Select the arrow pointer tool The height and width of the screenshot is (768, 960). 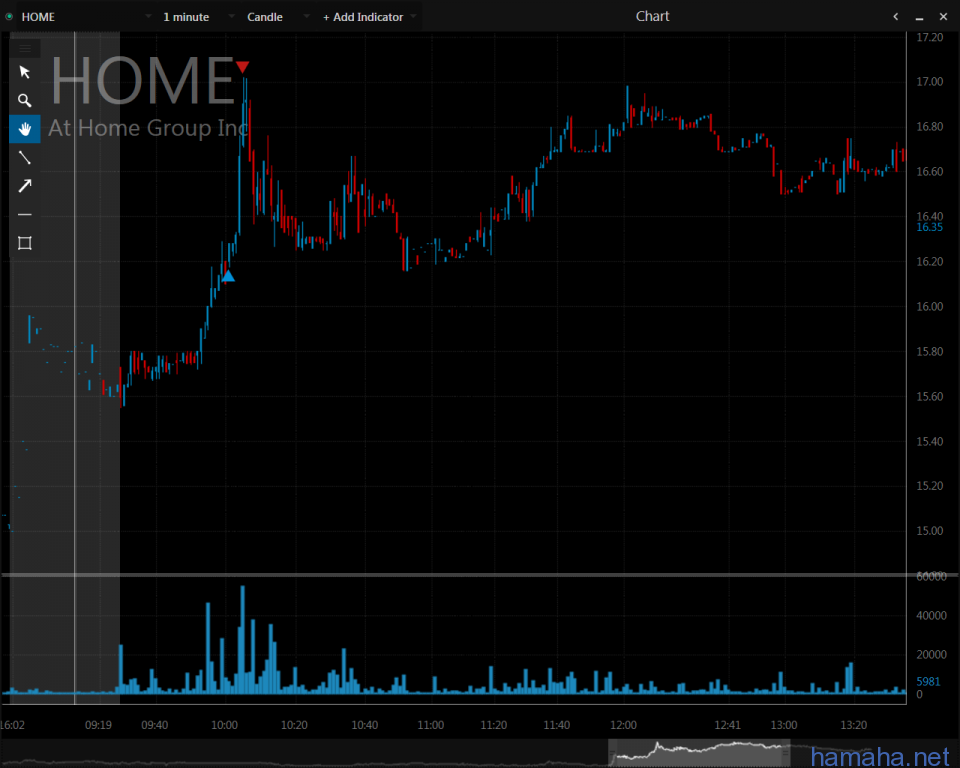(x=24, y=72)
